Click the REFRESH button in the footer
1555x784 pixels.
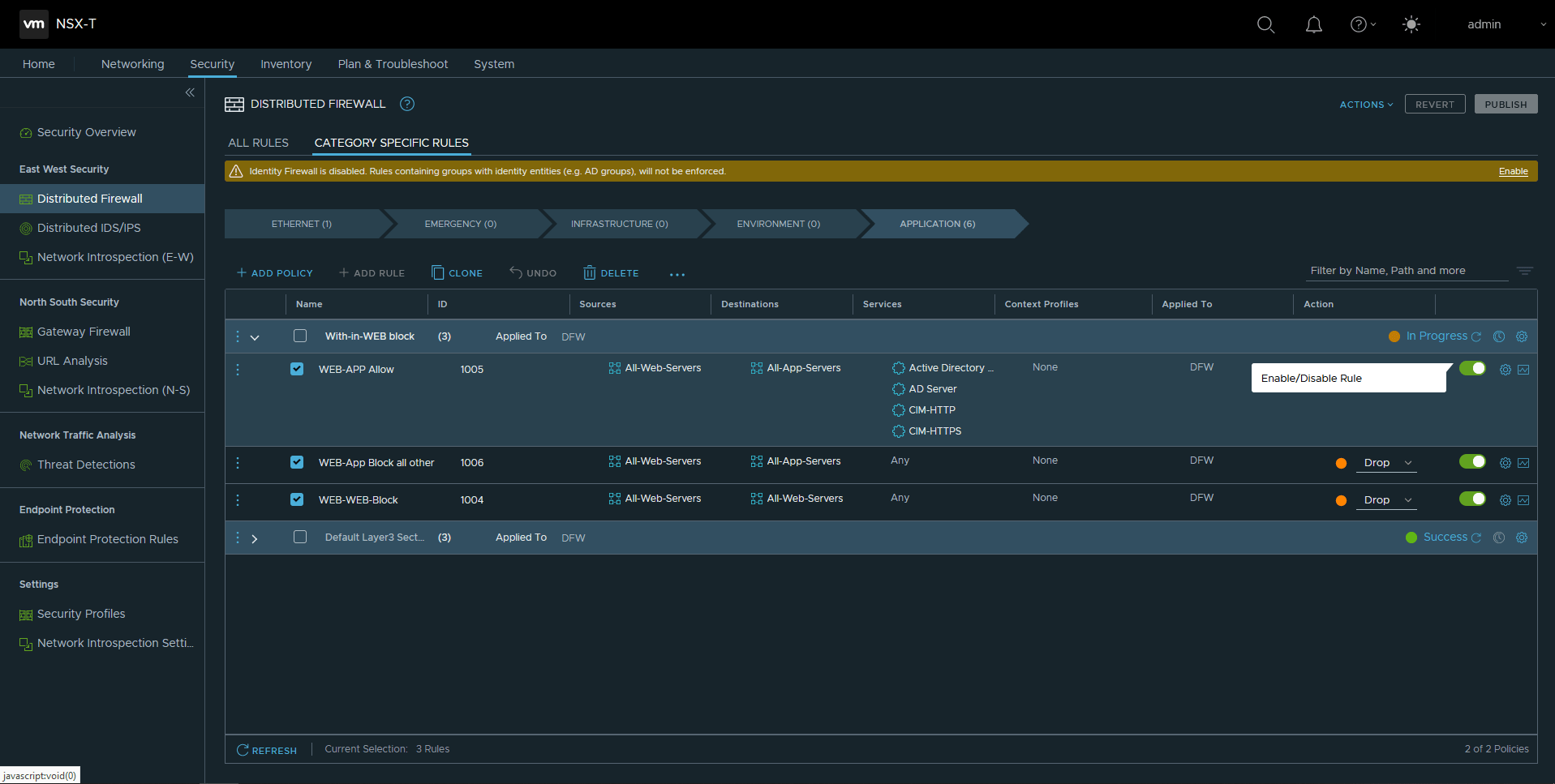[x=267, y=751]
